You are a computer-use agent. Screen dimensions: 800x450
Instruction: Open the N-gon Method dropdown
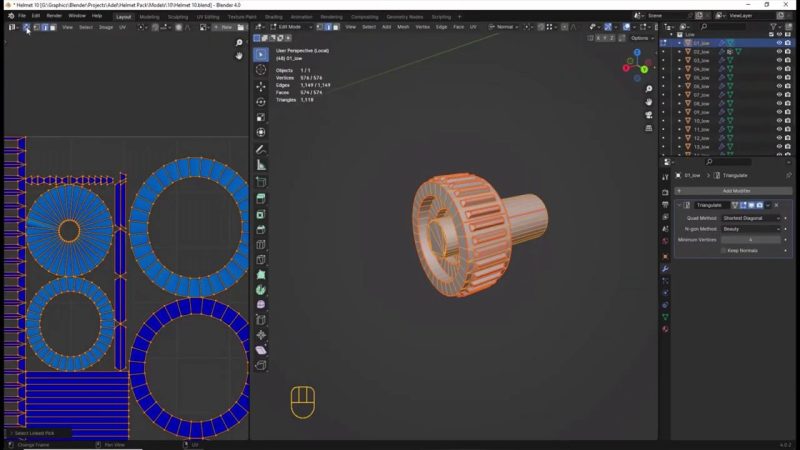coord(750,228)
